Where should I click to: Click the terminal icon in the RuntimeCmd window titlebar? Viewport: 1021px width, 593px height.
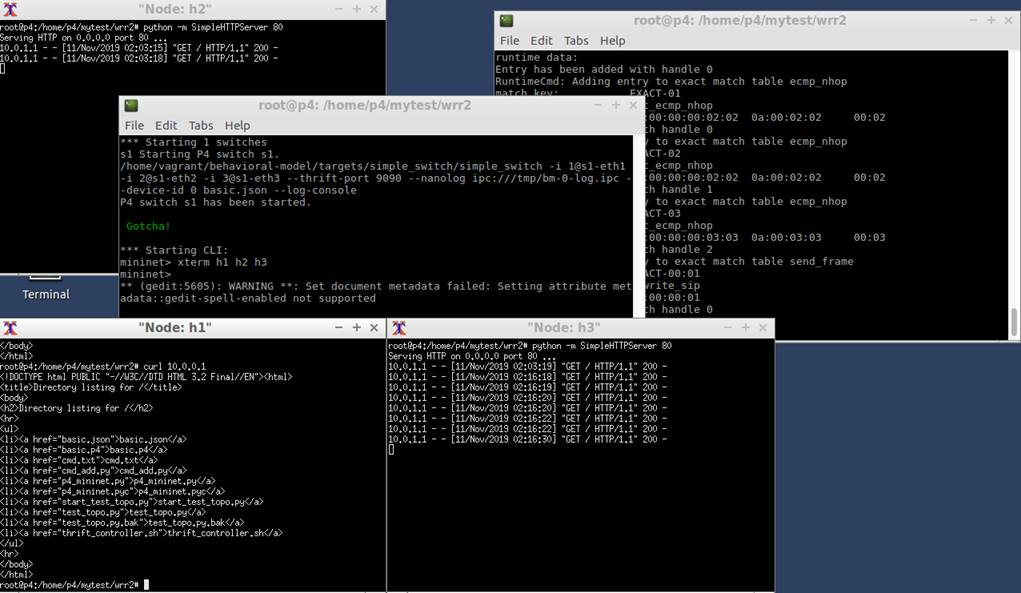pos(507,20)
